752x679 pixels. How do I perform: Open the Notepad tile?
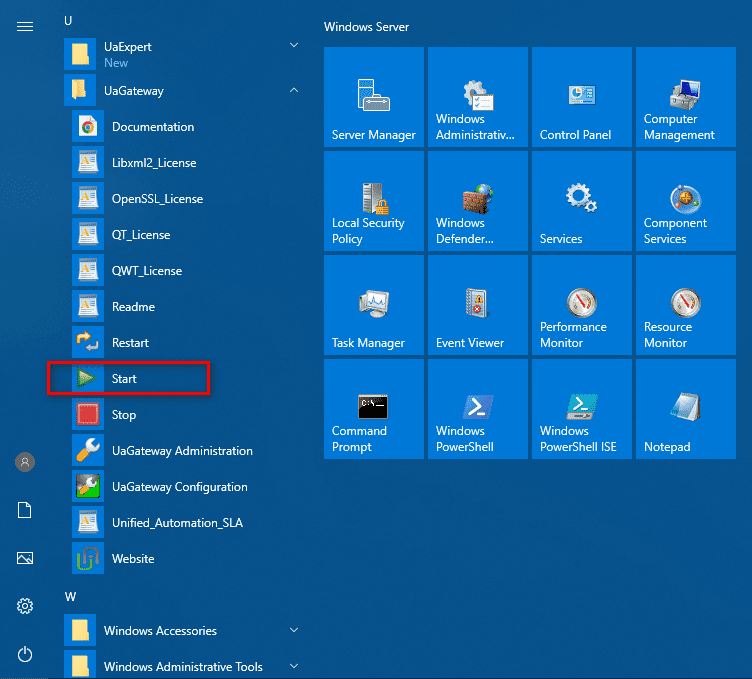pos(686,409)
